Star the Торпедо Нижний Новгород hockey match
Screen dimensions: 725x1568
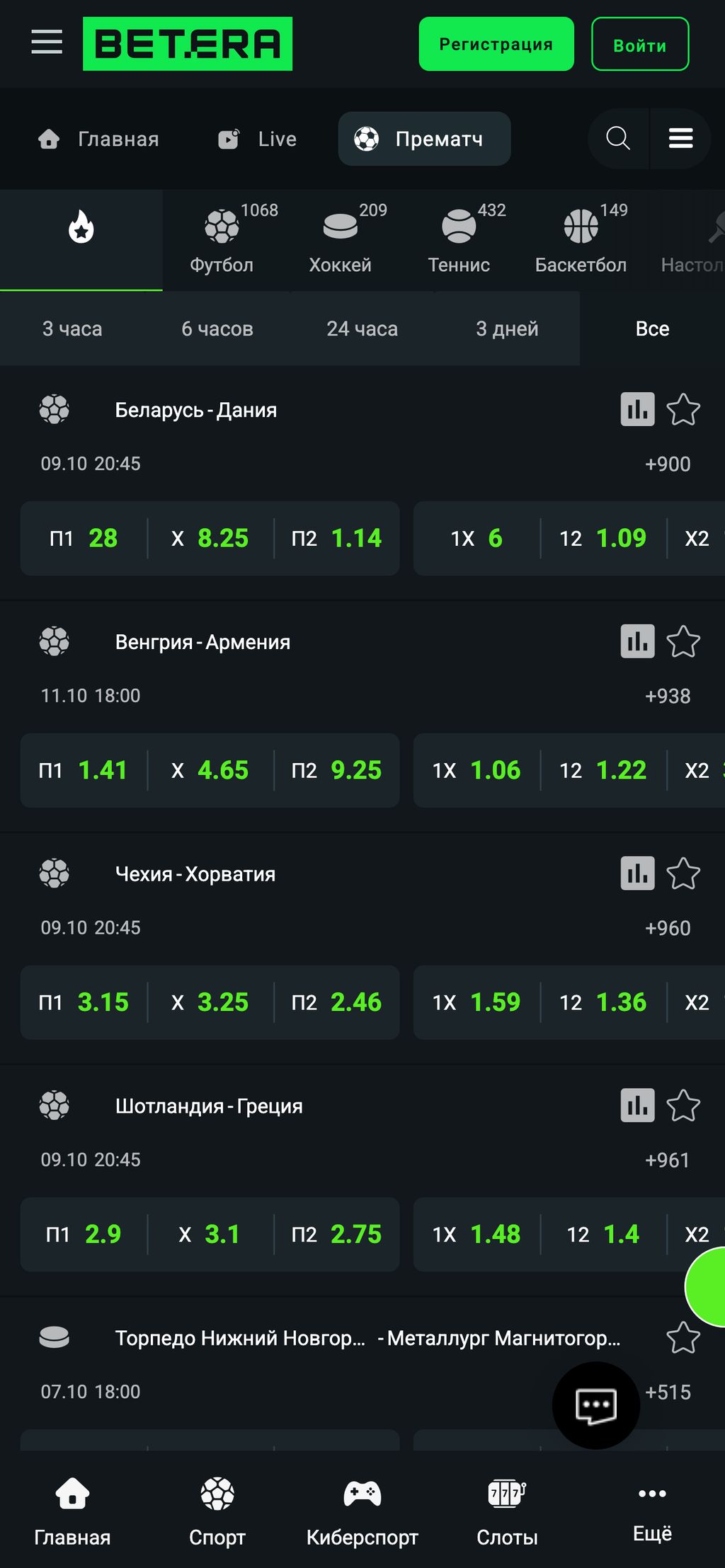coord(683,1338)
